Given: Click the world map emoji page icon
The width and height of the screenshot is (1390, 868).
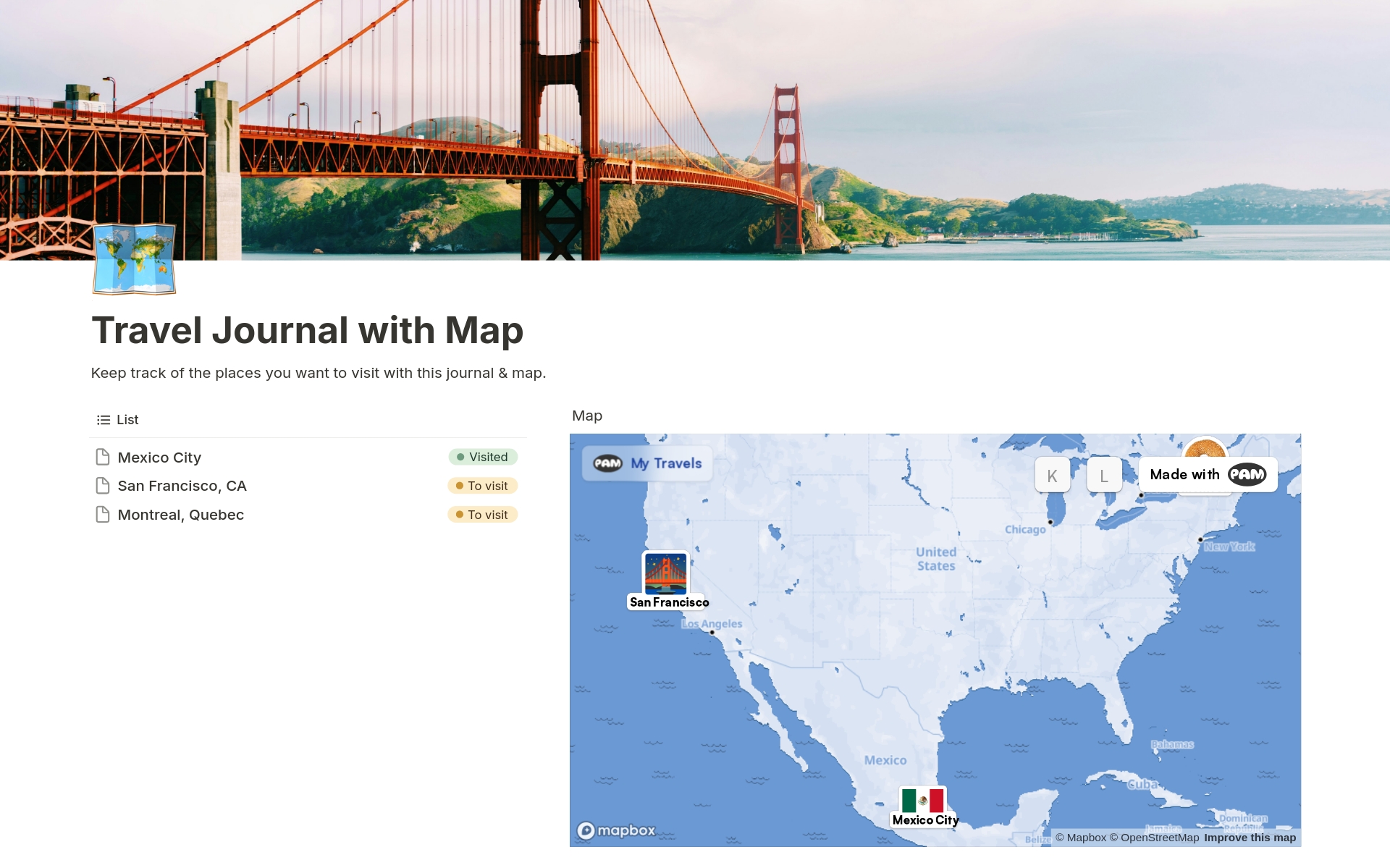Looking at the screenshot, I should (x=133, y=259).
